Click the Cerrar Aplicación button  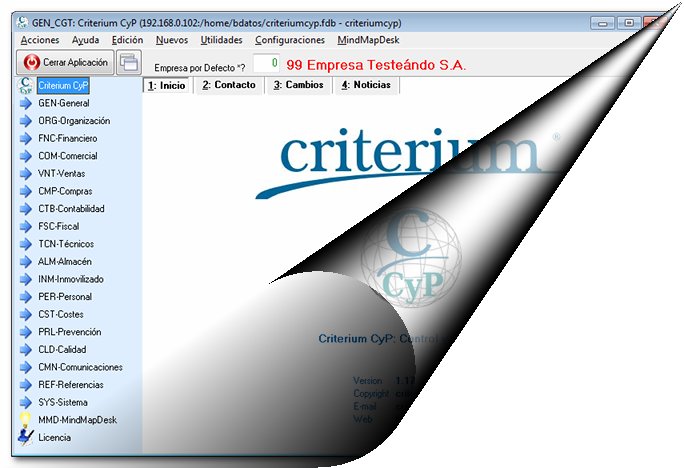(65, 62)
